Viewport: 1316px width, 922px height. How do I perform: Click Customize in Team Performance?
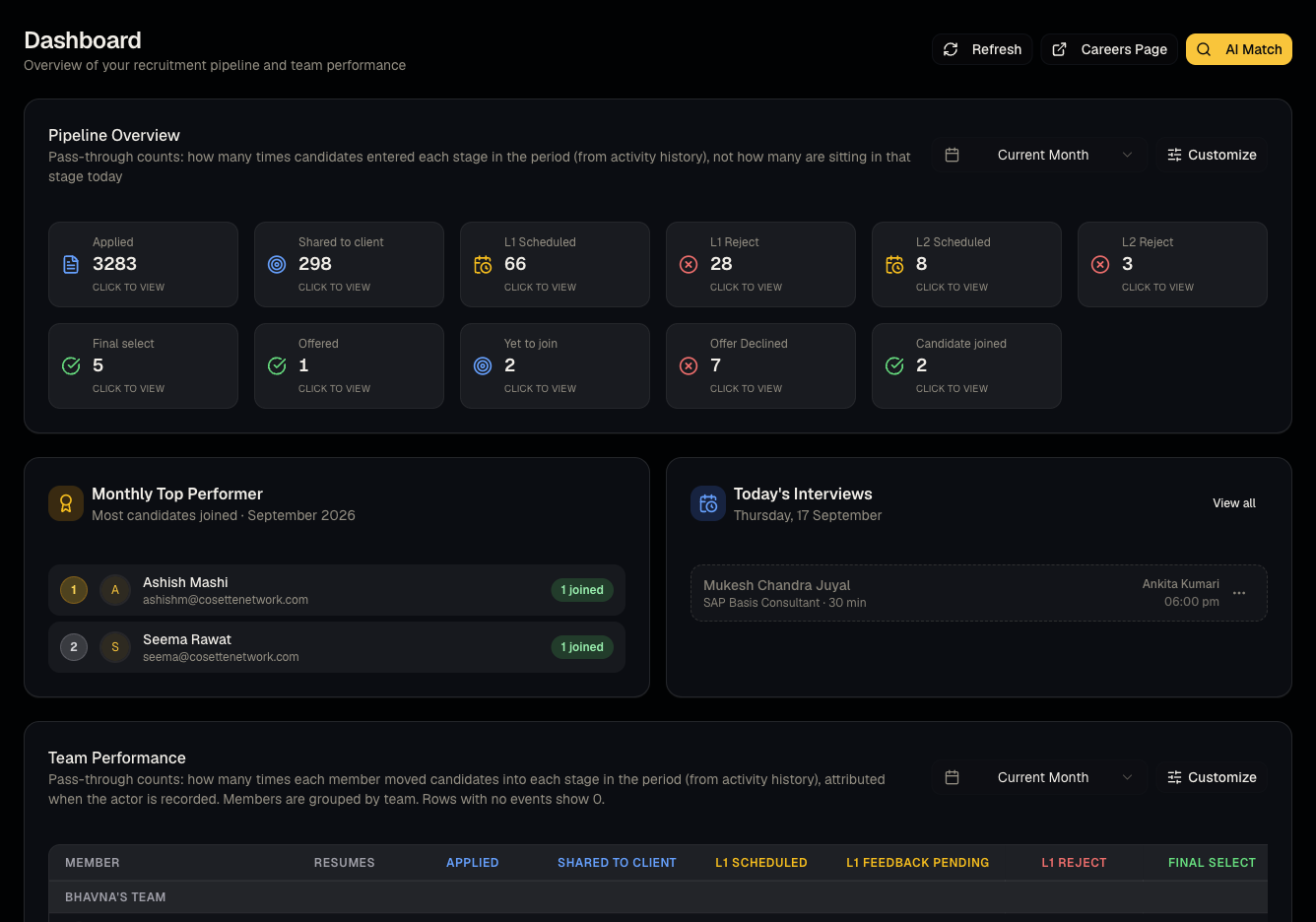(1212, 777)
